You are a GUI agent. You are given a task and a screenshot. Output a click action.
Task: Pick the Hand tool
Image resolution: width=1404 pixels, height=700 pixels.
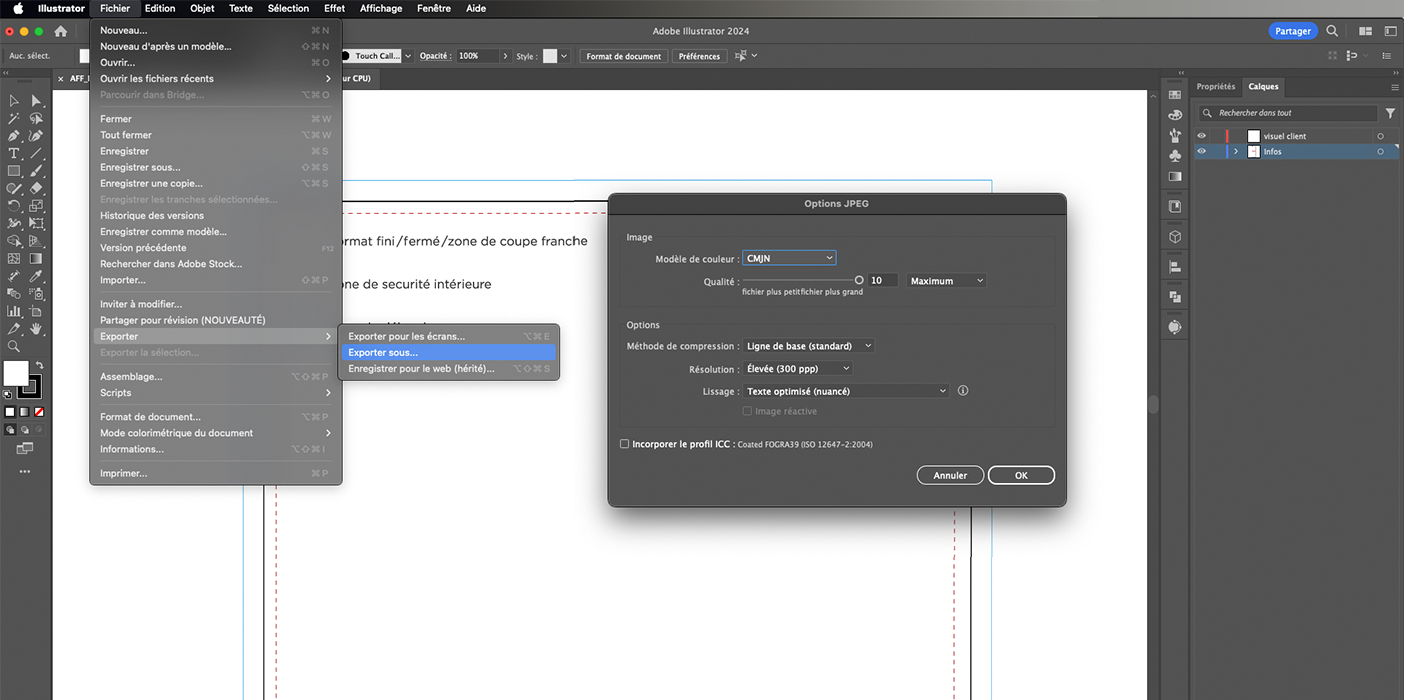pos(36,328)
